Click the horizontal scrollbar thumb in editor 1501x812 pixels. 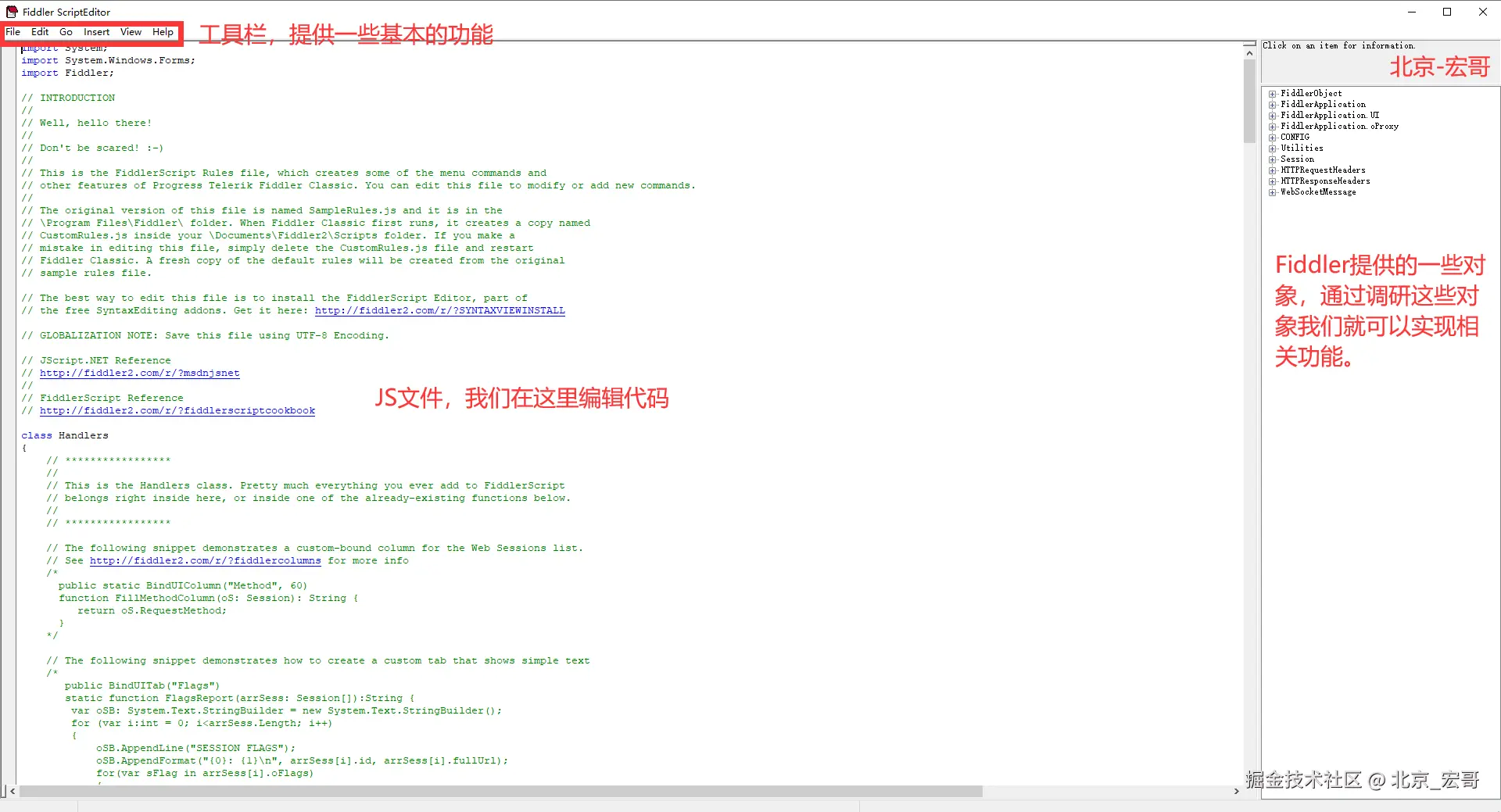[x=500, y=791]
